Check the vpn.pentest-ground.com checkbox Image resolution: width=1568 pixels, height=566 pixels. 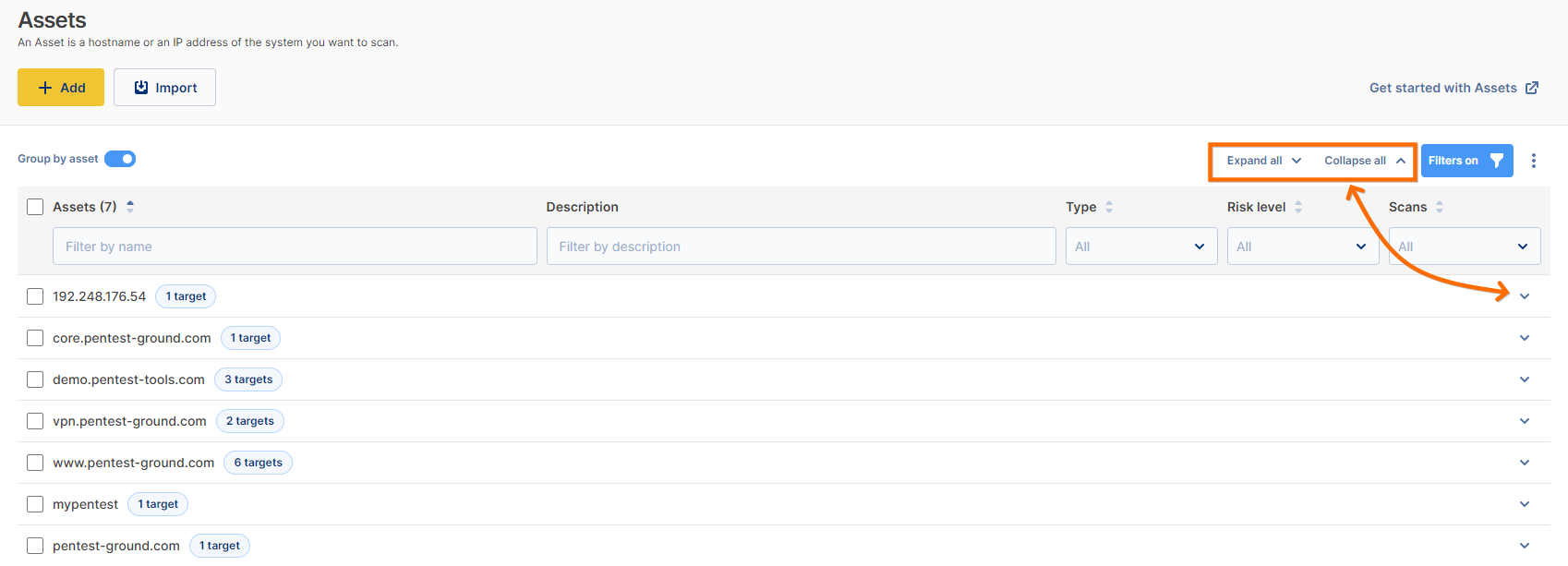(35, 421)
